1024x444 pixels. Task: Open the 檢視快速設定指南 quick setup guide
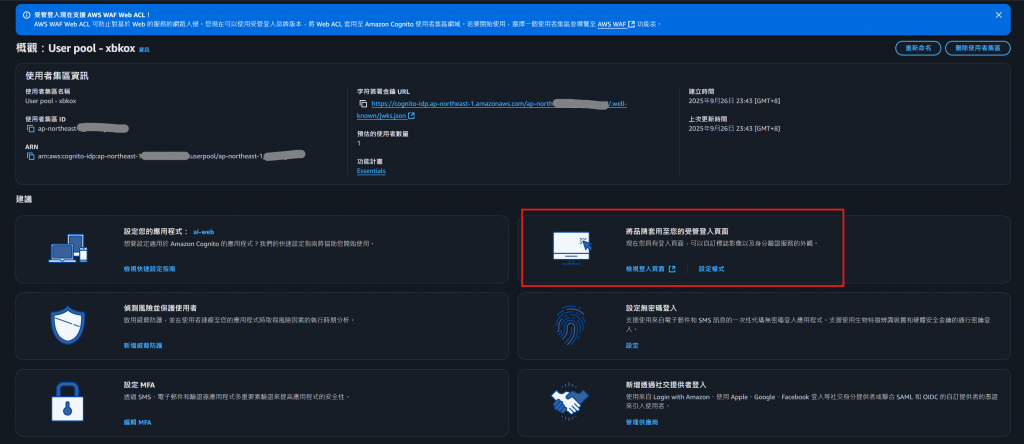(149, 268)
